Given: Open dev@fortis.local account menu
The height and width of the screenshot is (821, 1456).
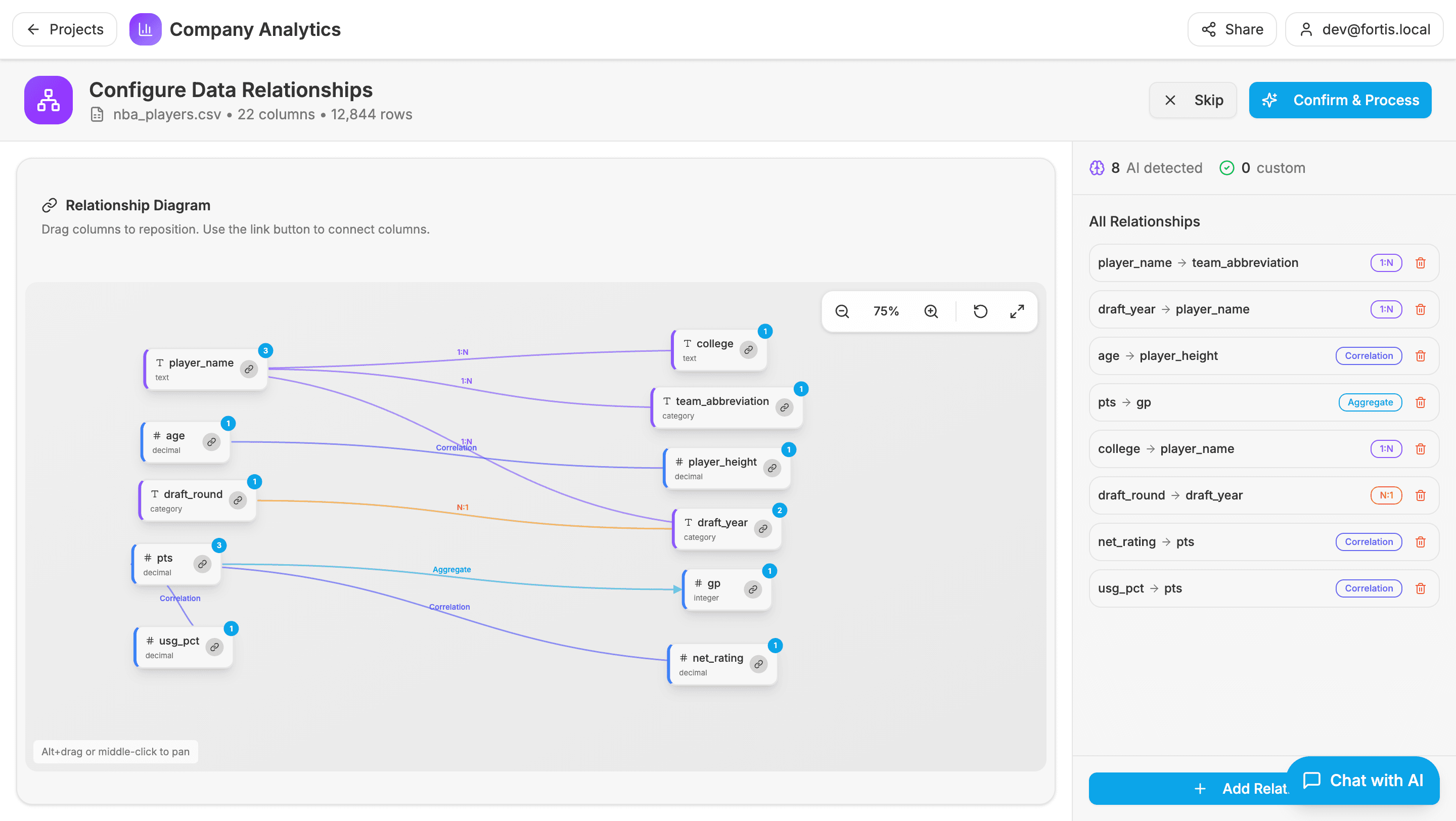Looking at the screenshot, I should 1364,29.
